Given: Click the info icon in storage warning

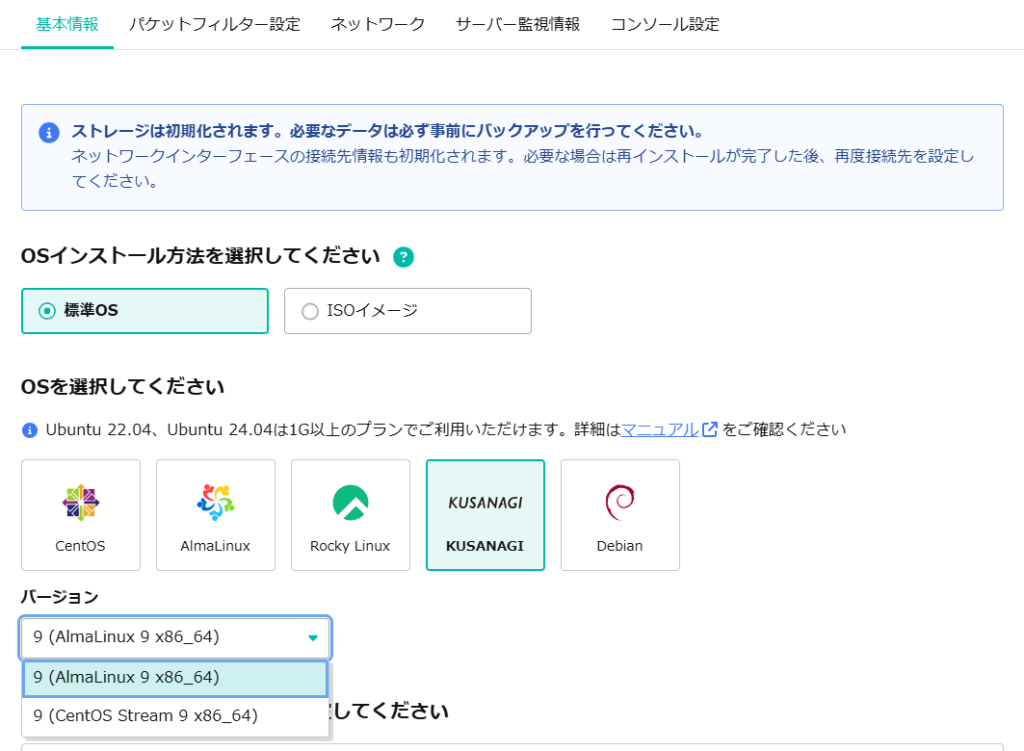Looking at the screenshot, I should click(x=48, y=132).
